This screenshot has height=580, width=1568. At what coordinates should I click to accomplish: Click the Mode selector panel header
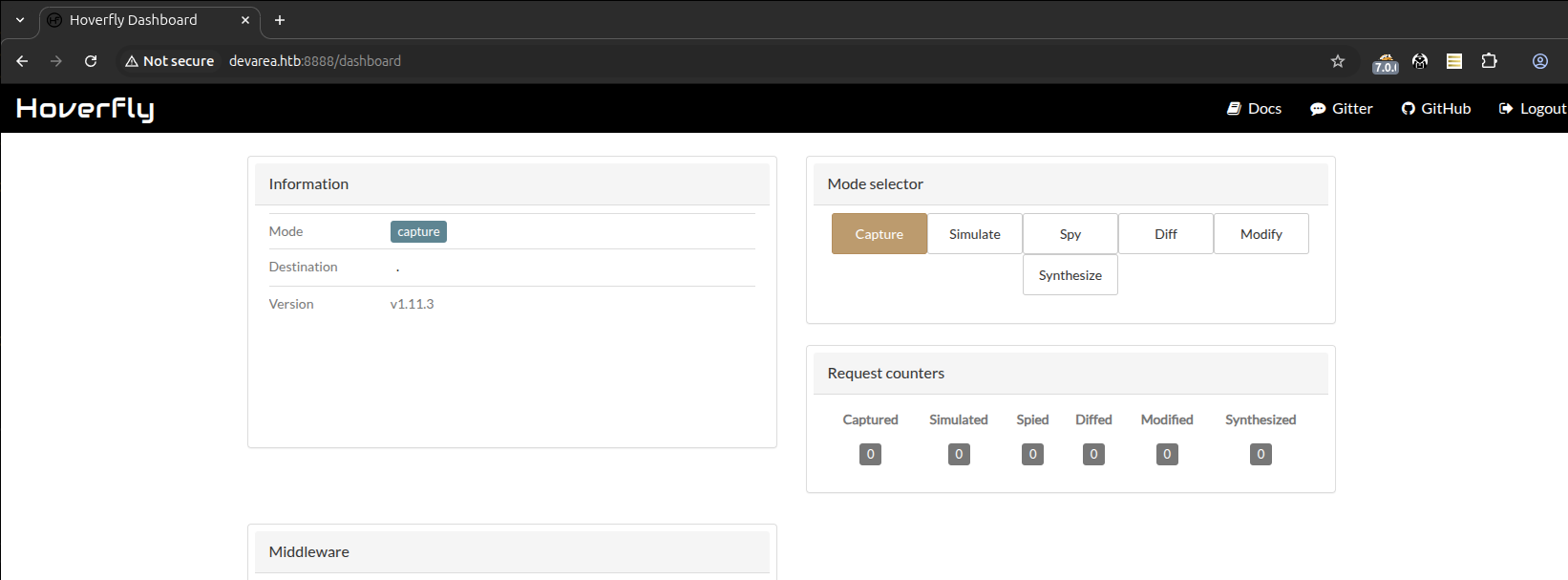(x=1070, y=184)
